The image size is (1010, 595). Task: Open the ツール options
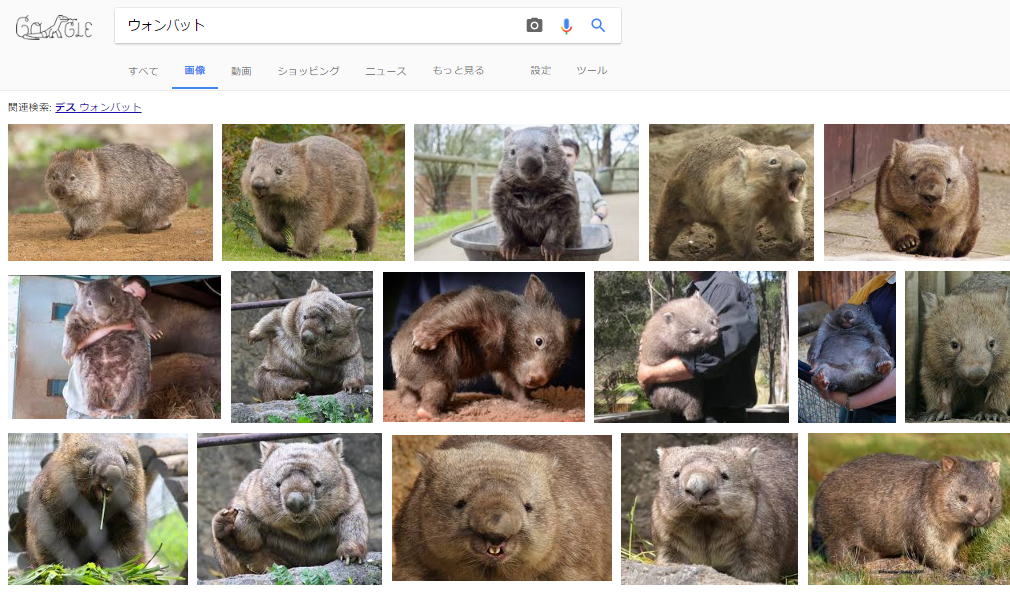(591, 70)
